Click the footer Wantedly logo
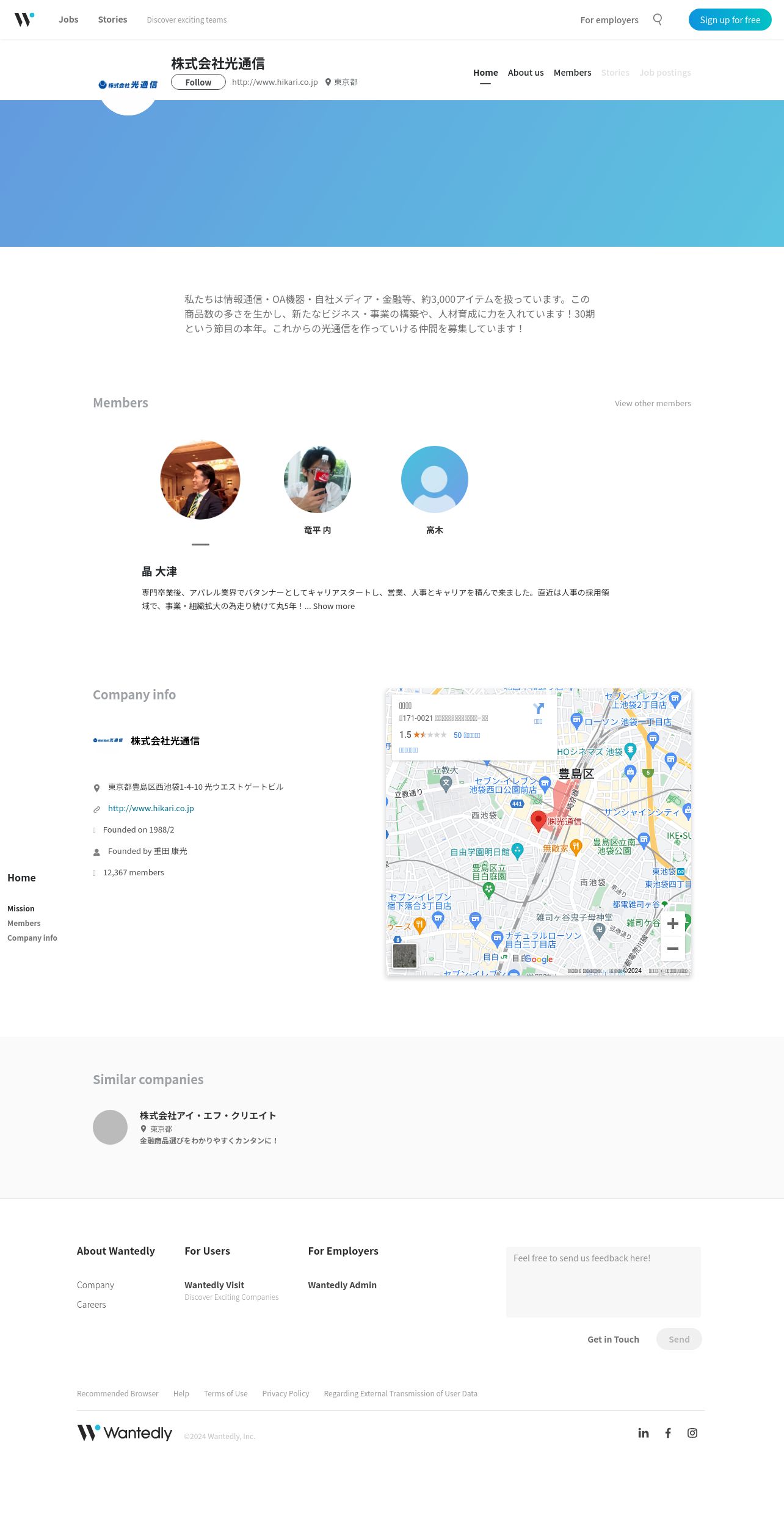Image resolution: width=784 pixels, height=1535 pixels. click(125, 1432)
